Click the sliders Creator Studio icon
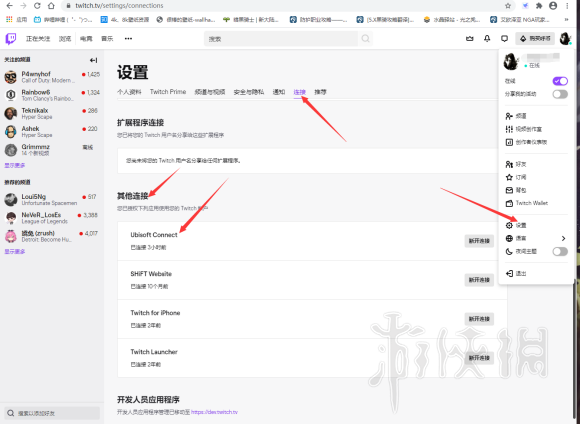 point(509,129)
